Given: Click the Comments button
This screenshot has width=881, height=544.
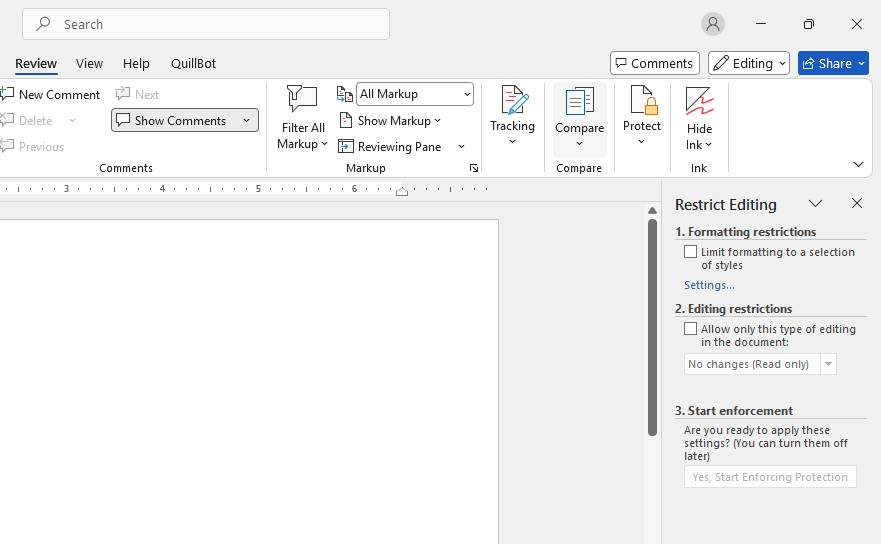Looking at the screenshot, I should pos(655,63).
